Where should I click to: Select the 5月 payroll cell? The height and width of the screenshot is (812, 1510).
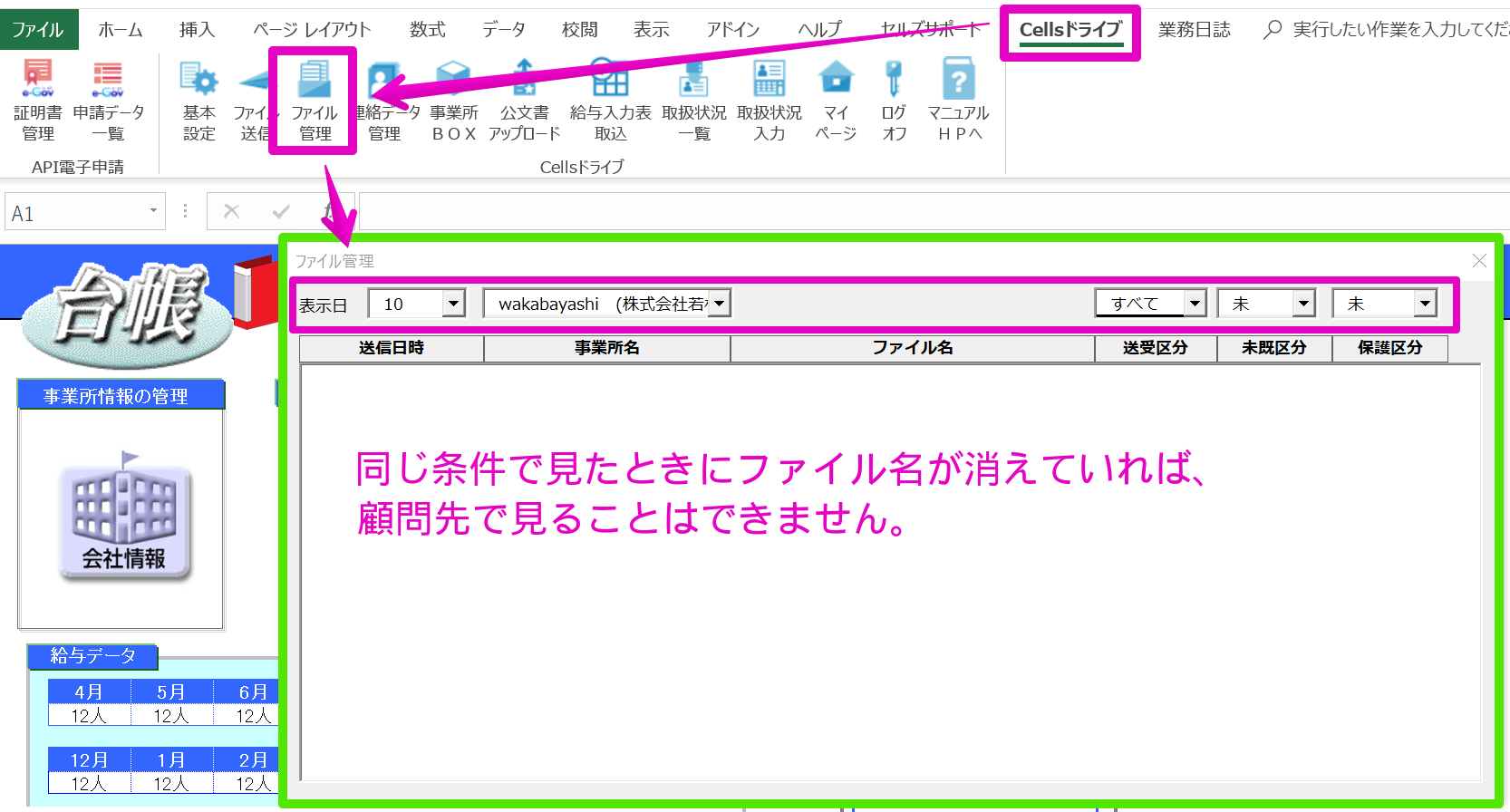tap(171, 691)
